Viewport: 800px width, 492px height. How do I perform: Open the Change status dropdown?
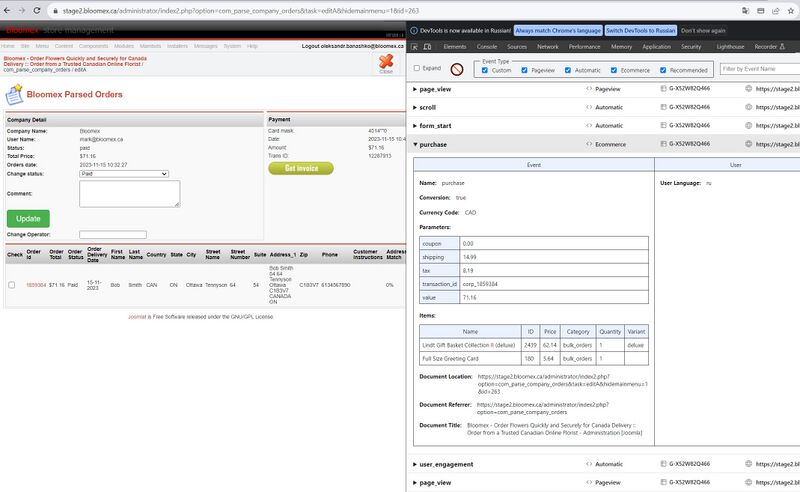(124, 174)
